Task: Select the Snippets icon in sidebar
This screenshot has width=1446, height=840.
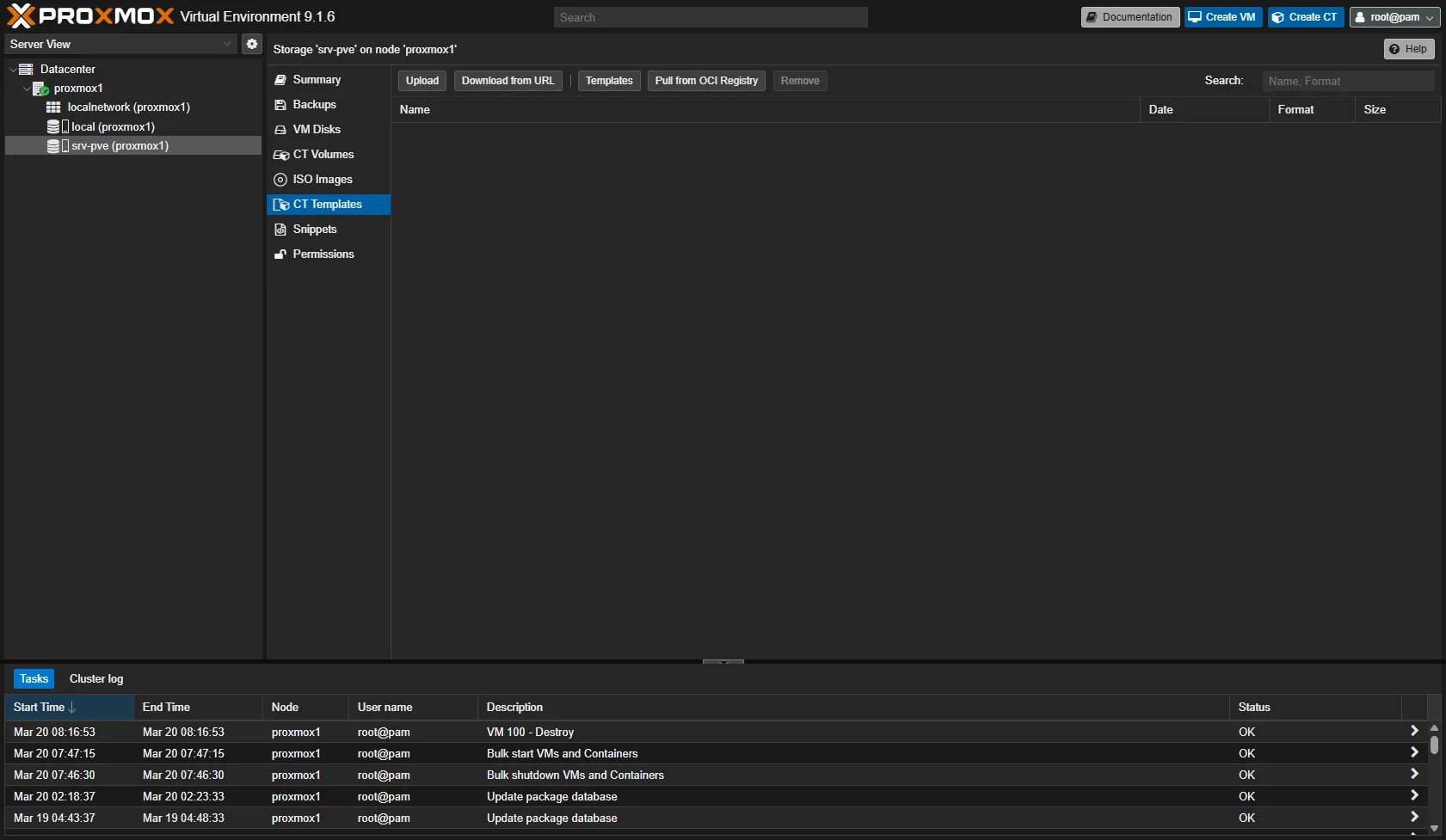Action: tap(280, 229)
